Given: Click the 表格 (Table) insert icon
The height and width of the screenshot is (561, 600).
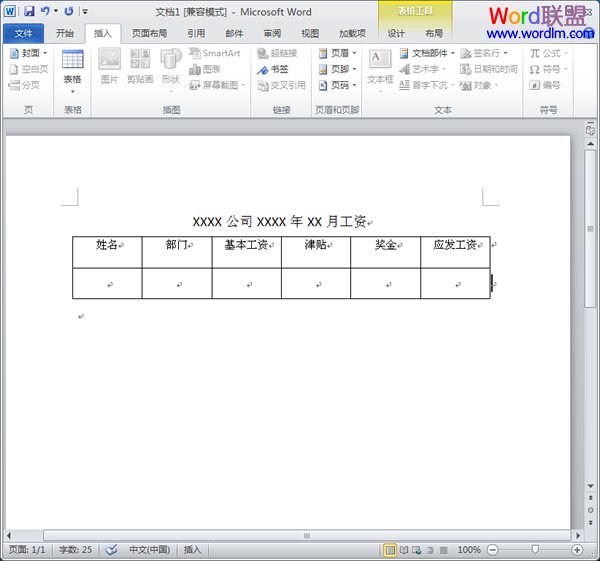Looking at the screenshot, I should point(72,66).
